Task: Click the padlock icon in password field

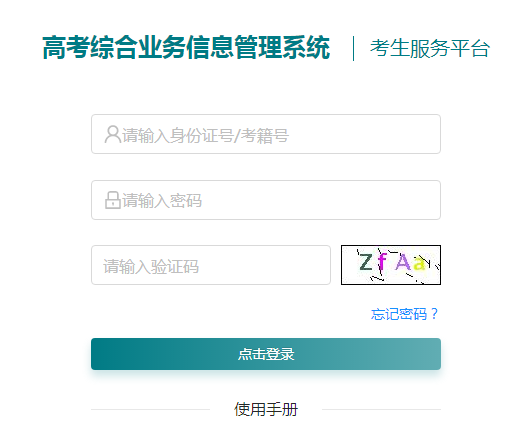Action: [x=113, y=200]
